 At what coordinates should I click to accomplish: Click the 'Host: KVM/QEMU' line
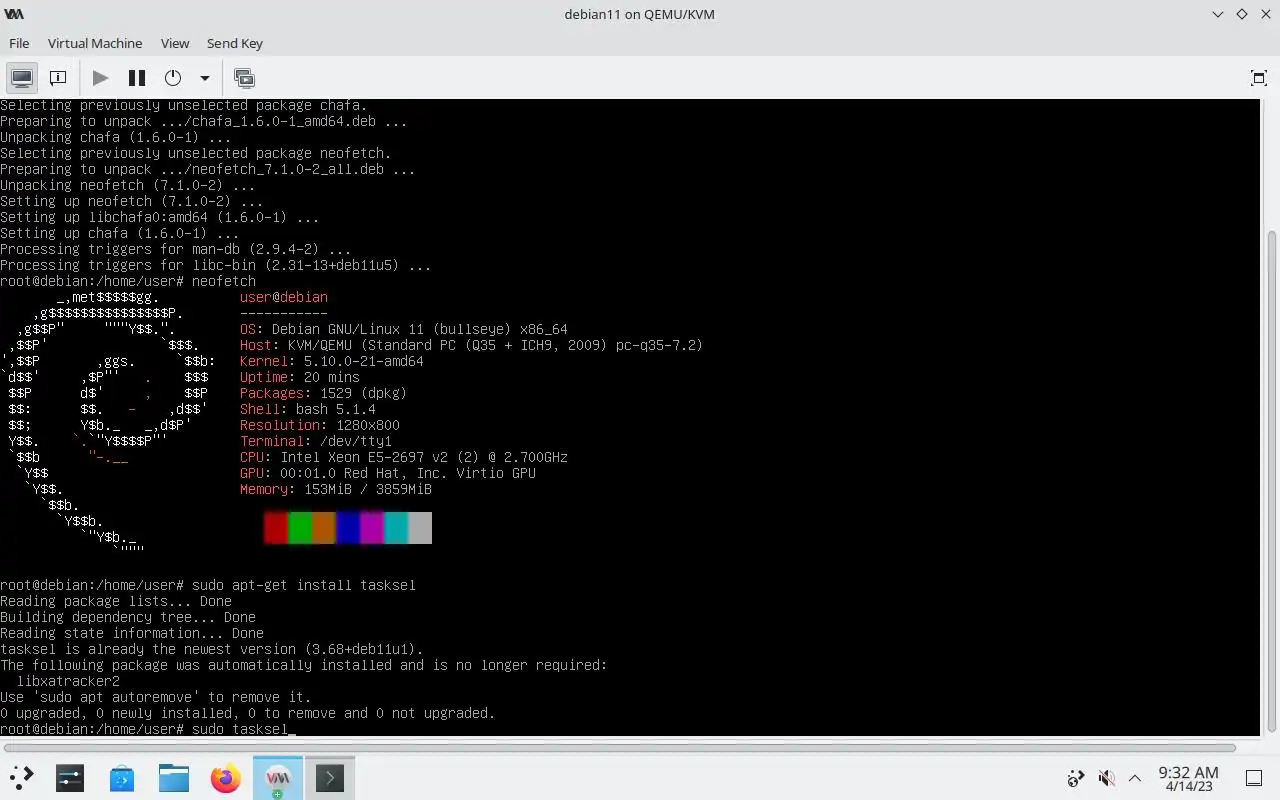click(471, 345)
